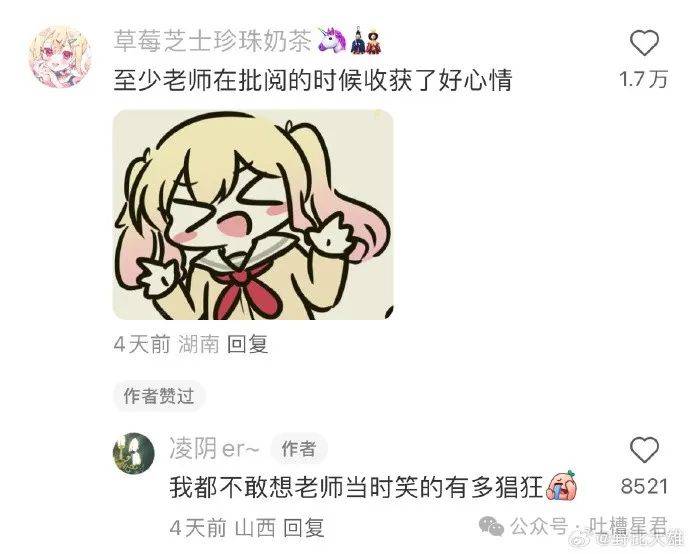
Task: Tap the 1.7万 like count
Action: [643, 79]
